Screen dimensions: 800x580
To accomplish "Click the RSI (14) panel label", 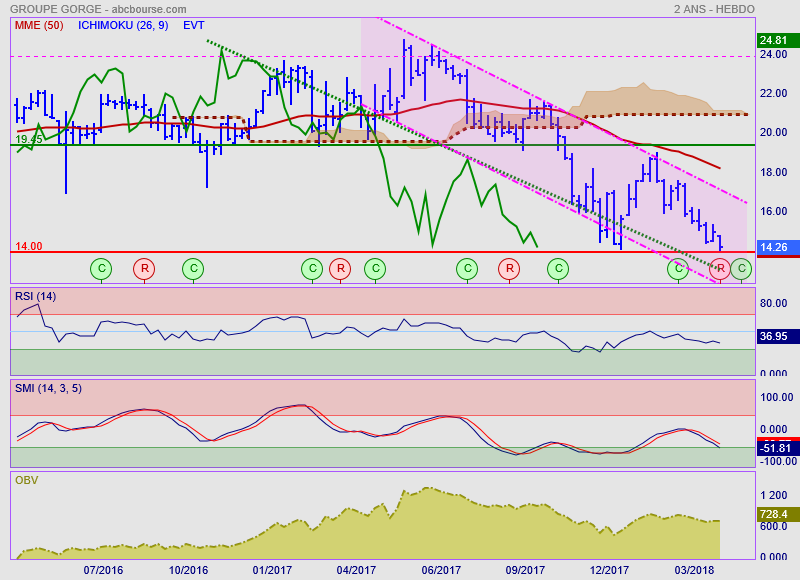I will [x=36, y=296].
